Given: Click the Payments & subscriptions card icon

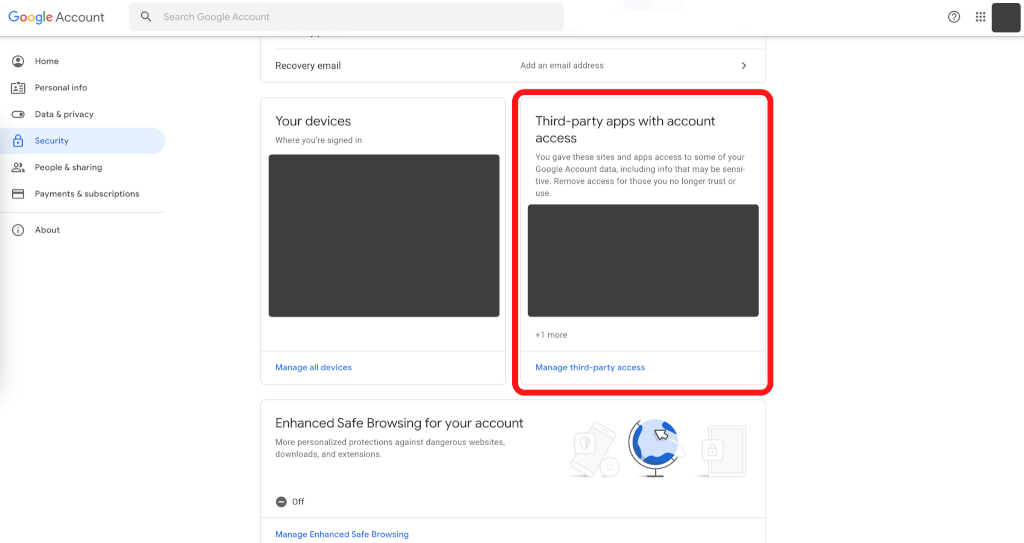Looking at the screenshot, I should click(x=18, y=194).
